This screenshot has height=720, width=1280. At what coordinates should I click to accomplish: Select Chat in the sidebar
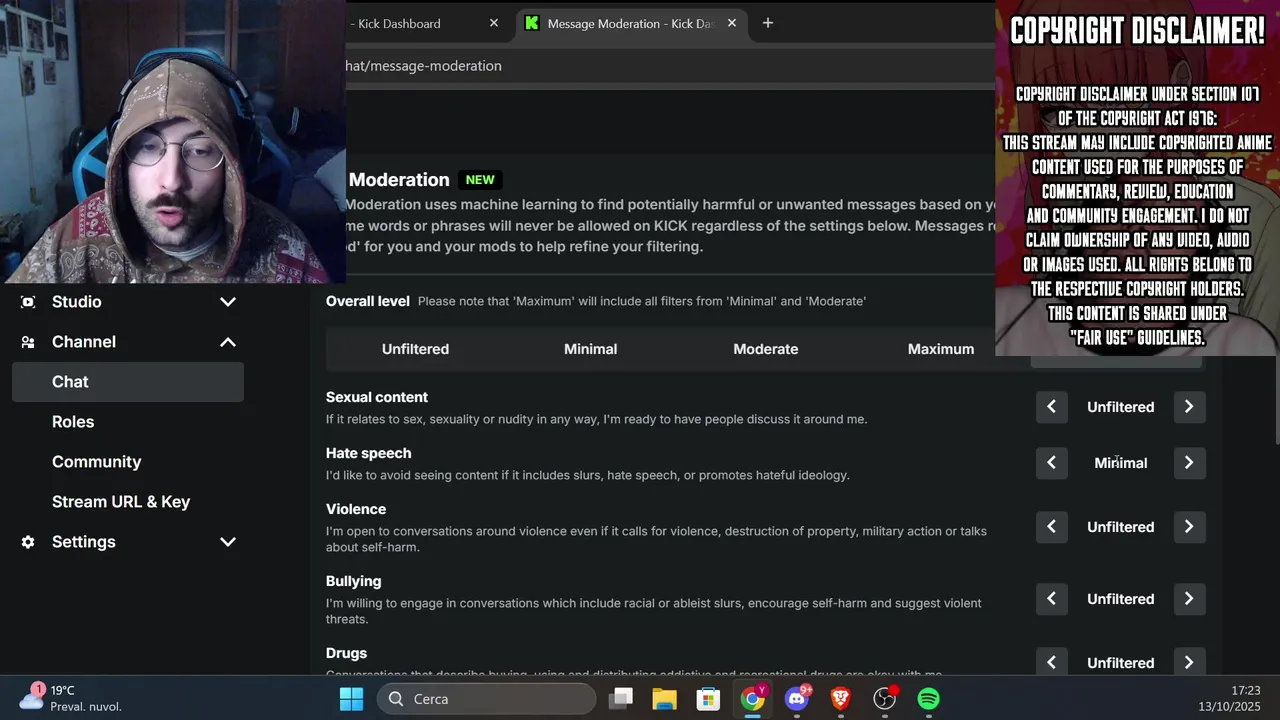click(x=128, y=382)
